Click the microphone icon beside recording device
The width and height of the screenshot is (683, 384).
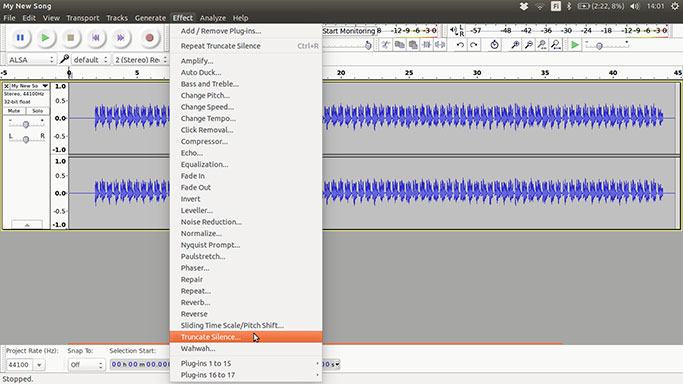[x=64, y=59]
